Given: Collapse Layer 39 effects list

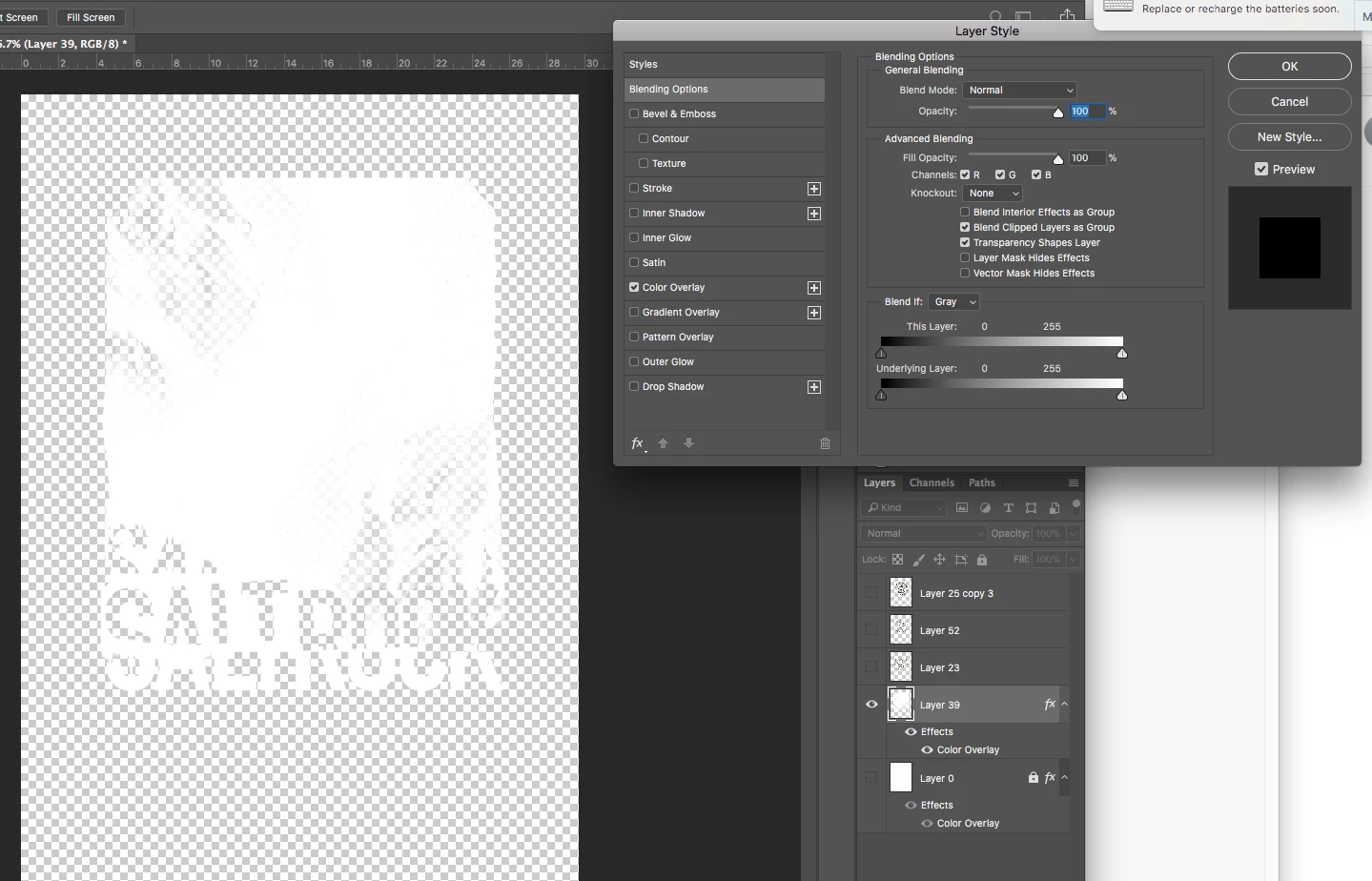Looking at the screenshot, I should tap(1065, 705).
